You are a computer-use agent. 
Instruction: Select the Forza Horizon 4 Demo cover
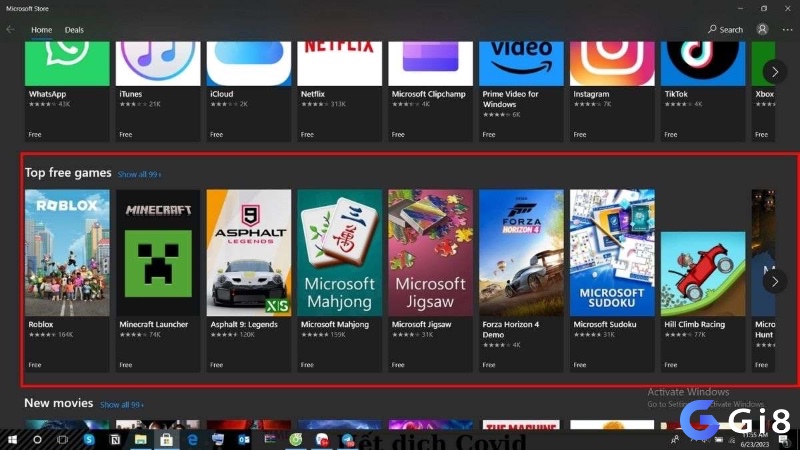(521, 253)
